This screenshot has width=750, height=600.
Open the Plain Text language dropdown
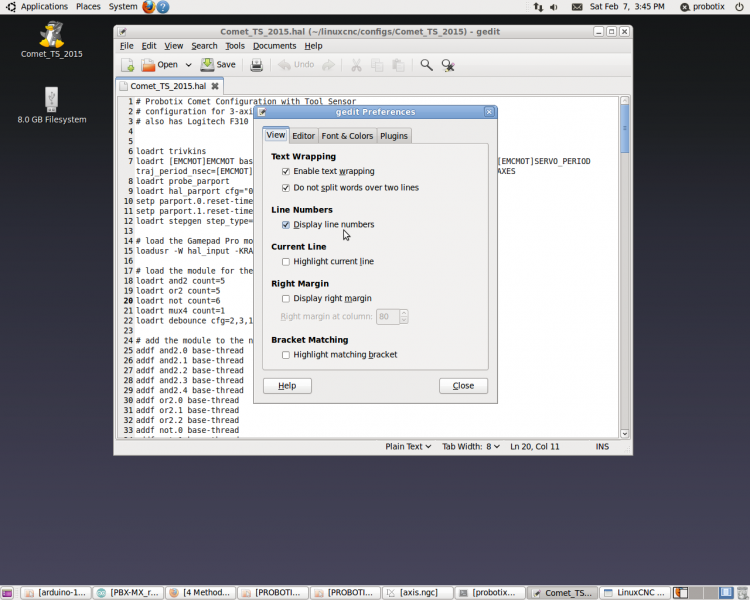tap(409, 447)
